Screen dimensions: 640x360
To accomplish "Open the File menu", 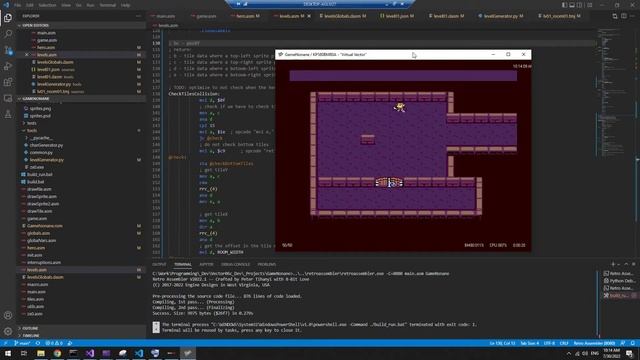I will coord(18,5).
